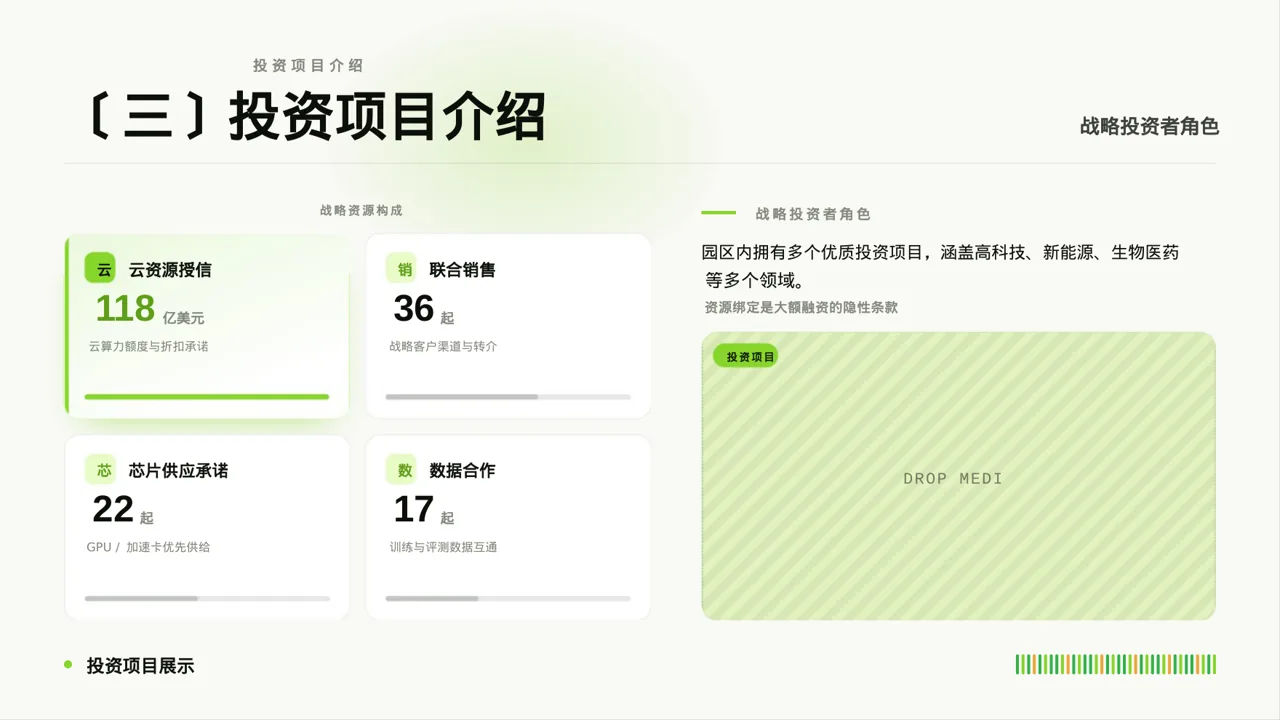
Task: Select the small 投资项目介绍 subtitle above heading
Action: [x=308, y=65]
